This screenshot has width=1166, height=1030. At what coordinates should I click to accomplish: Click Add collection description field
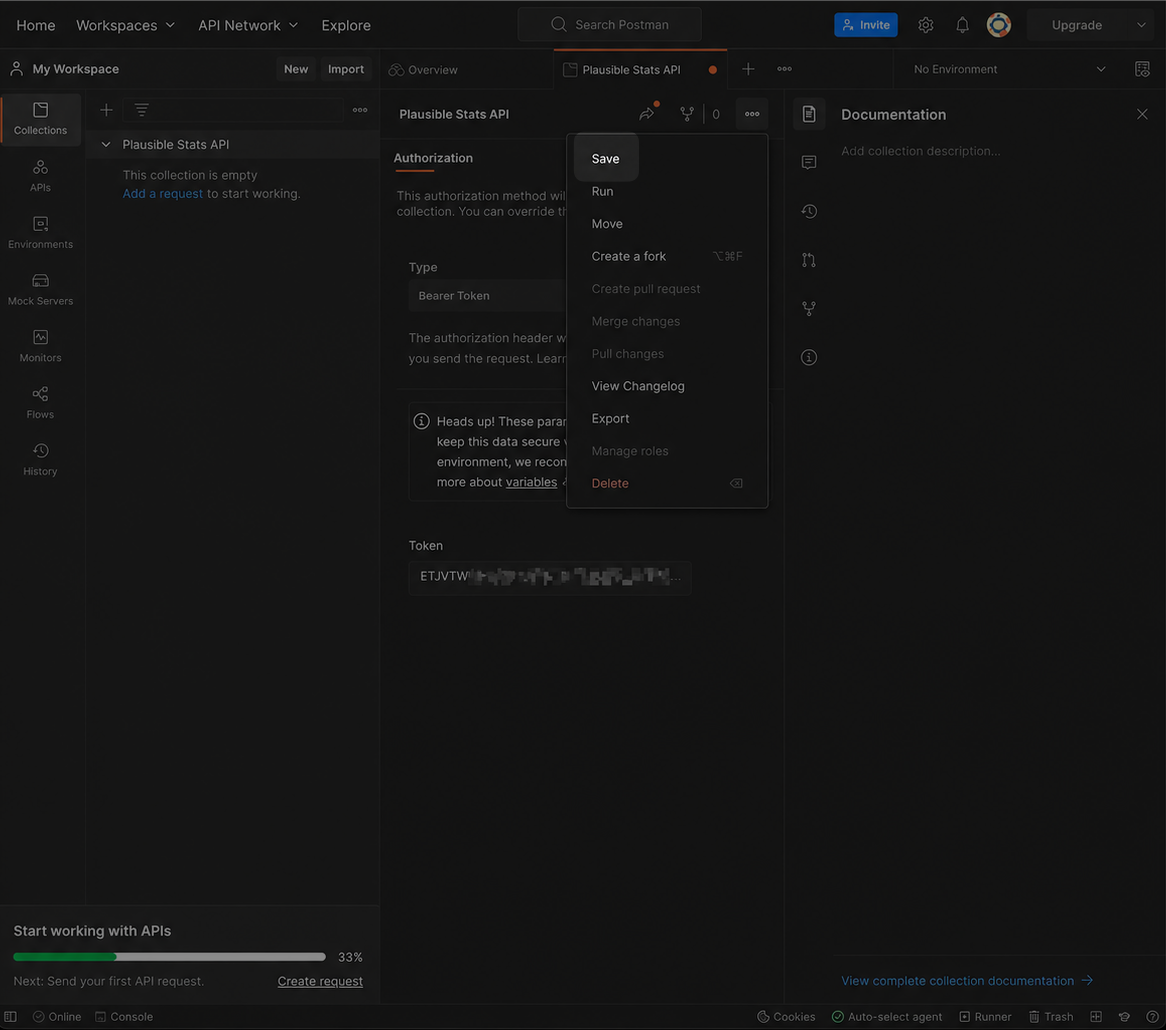[x=921, y=151]
